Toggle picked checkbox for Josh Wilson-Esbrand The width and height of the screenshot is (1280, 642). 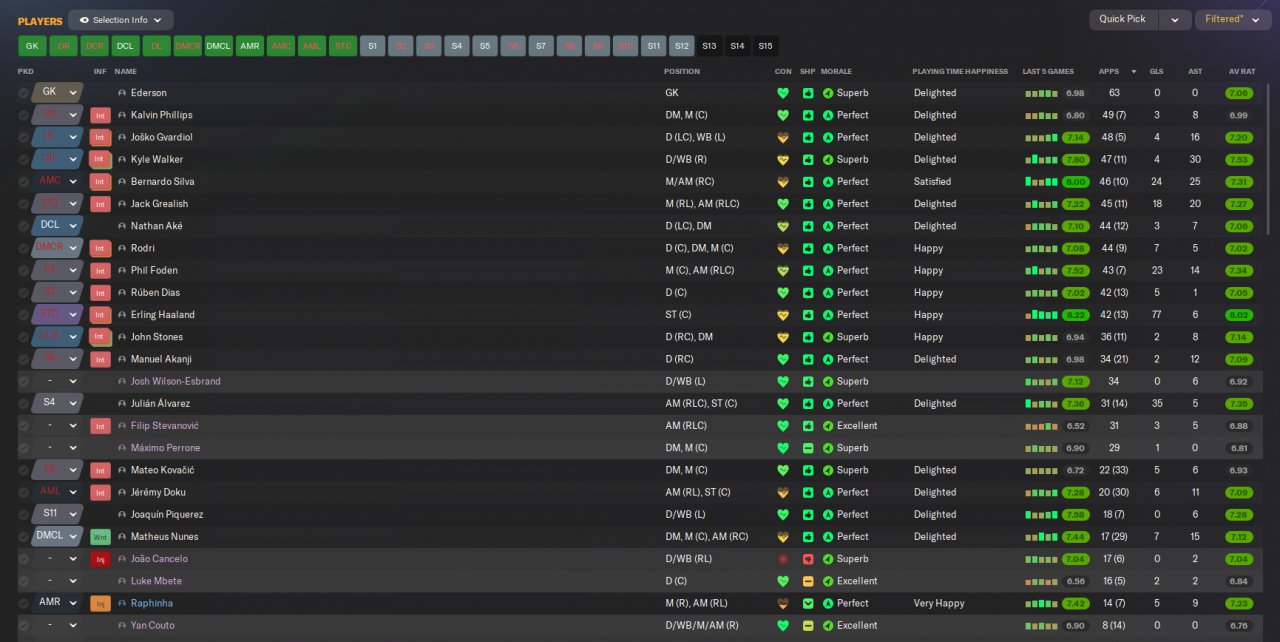tap(23, 381)
